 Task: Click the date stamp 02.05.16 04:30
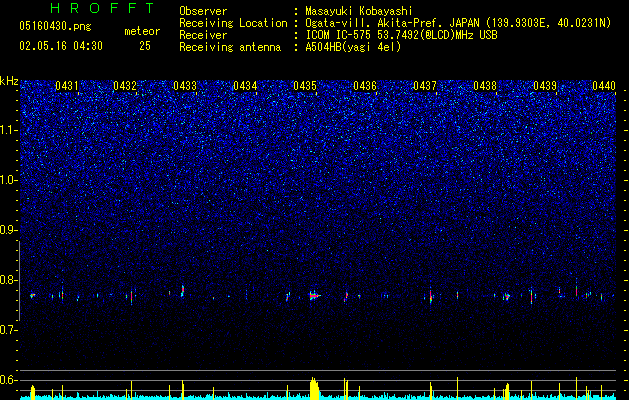pos(61,46)
